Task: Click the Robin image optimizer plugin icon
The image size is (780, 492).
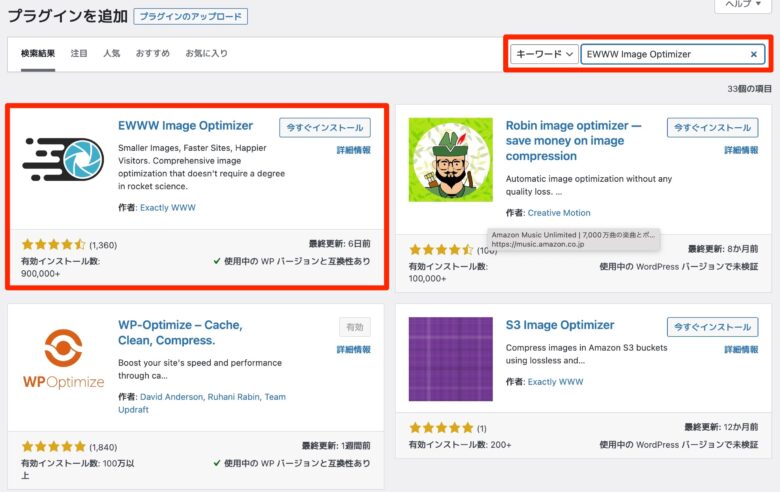Action: [451, 160]
